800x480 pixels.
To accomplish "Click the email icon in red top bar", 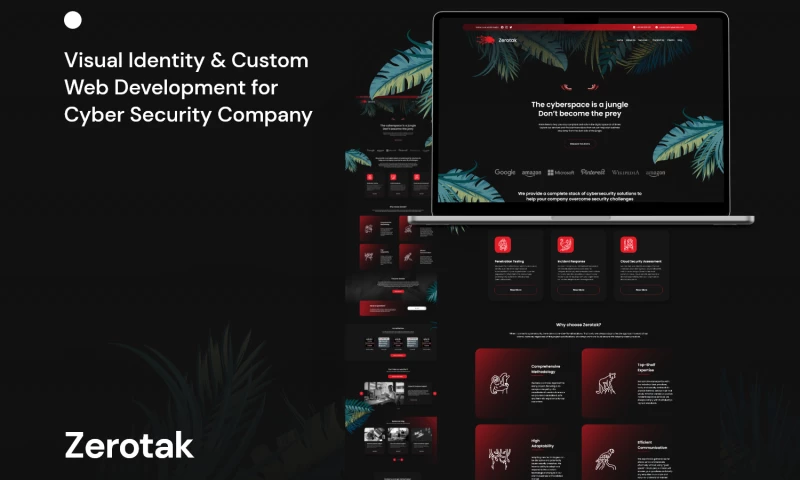I will tap(657, 27).
